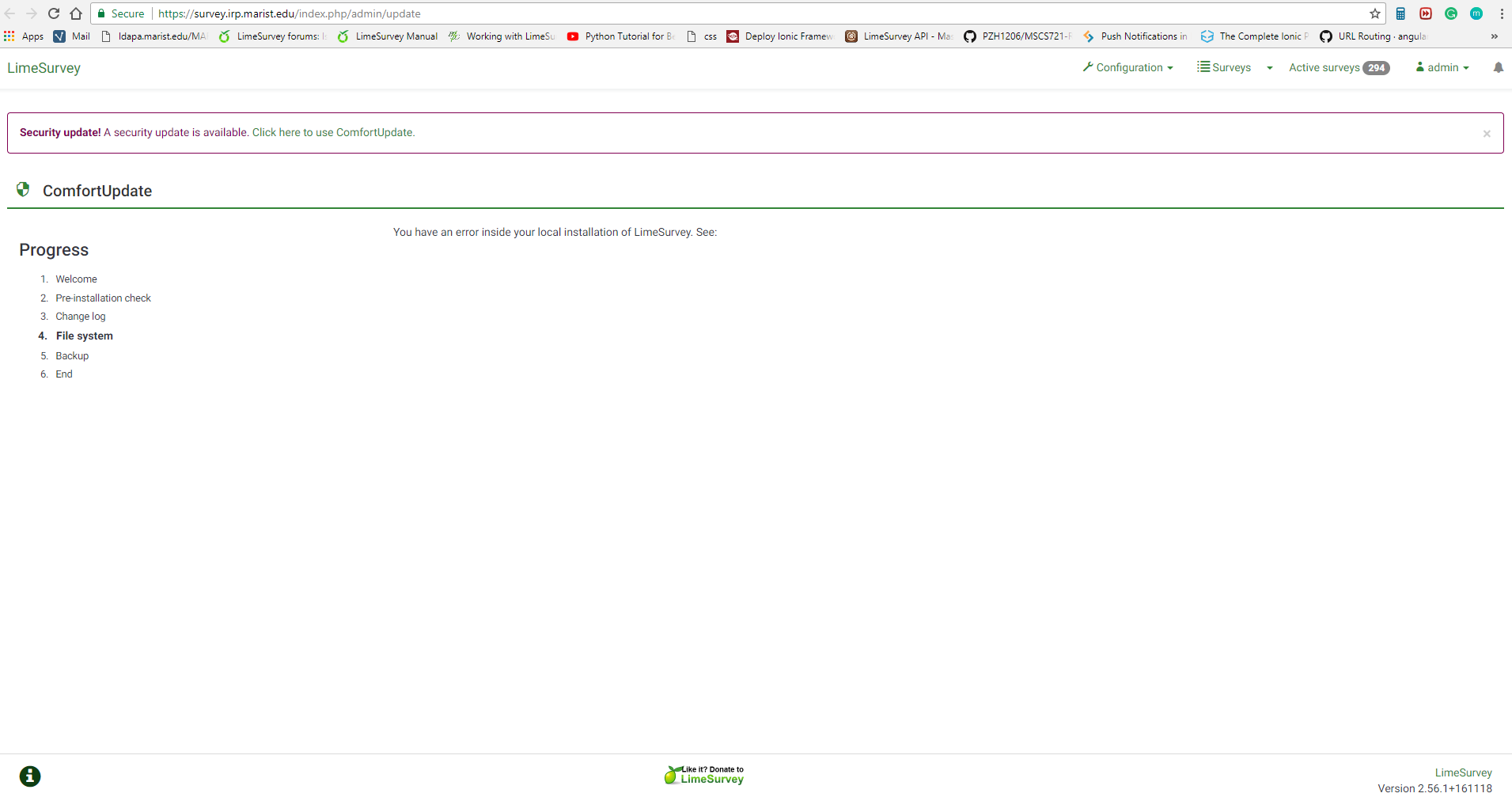
Task: Open LimeSurvey Manual bookmark
Action: pos(388,36)
